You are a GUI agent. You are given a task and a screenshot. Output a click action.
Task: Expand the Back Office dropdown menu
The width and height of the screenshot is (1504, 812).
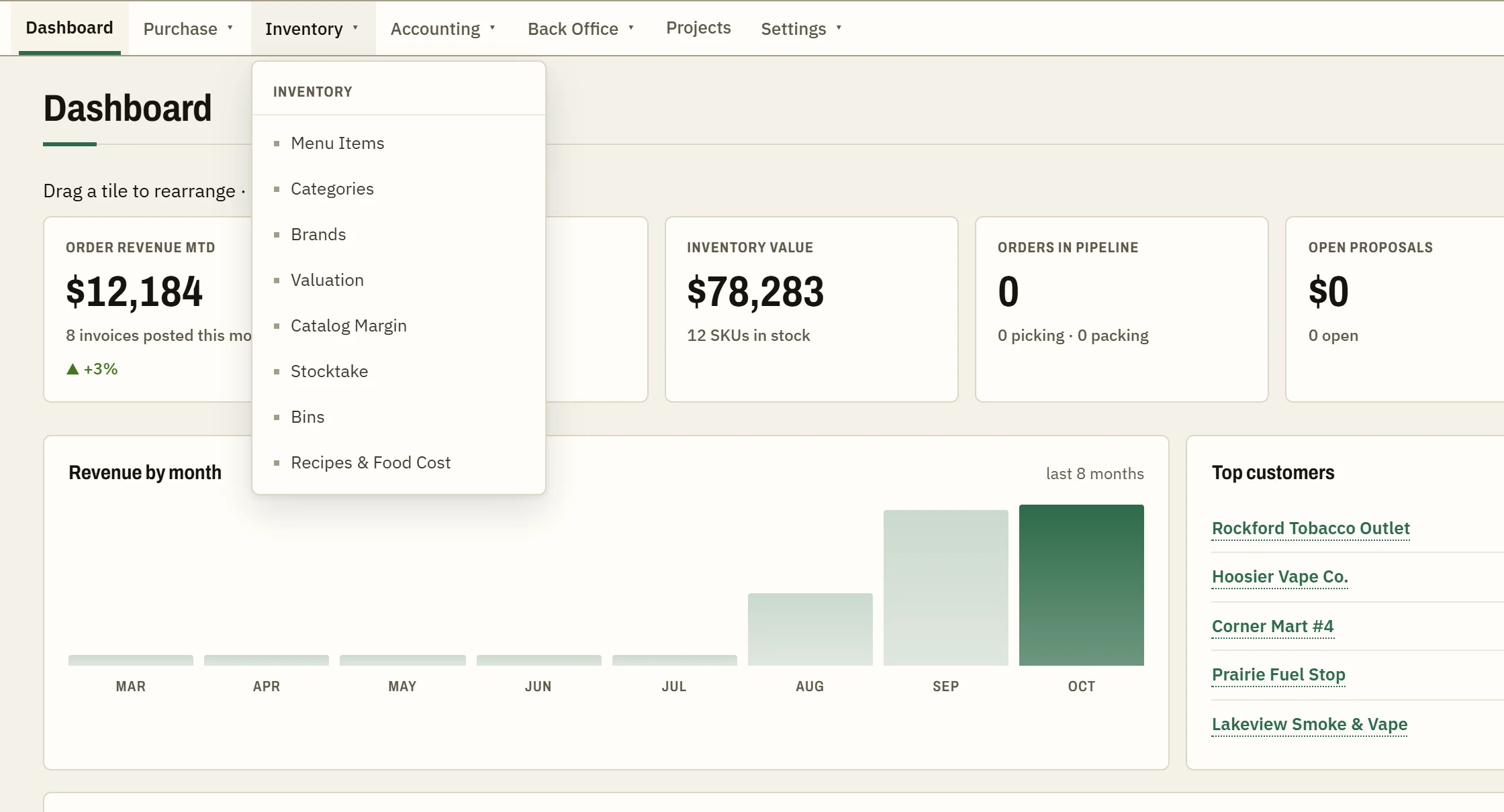click(x=581, y=29)
